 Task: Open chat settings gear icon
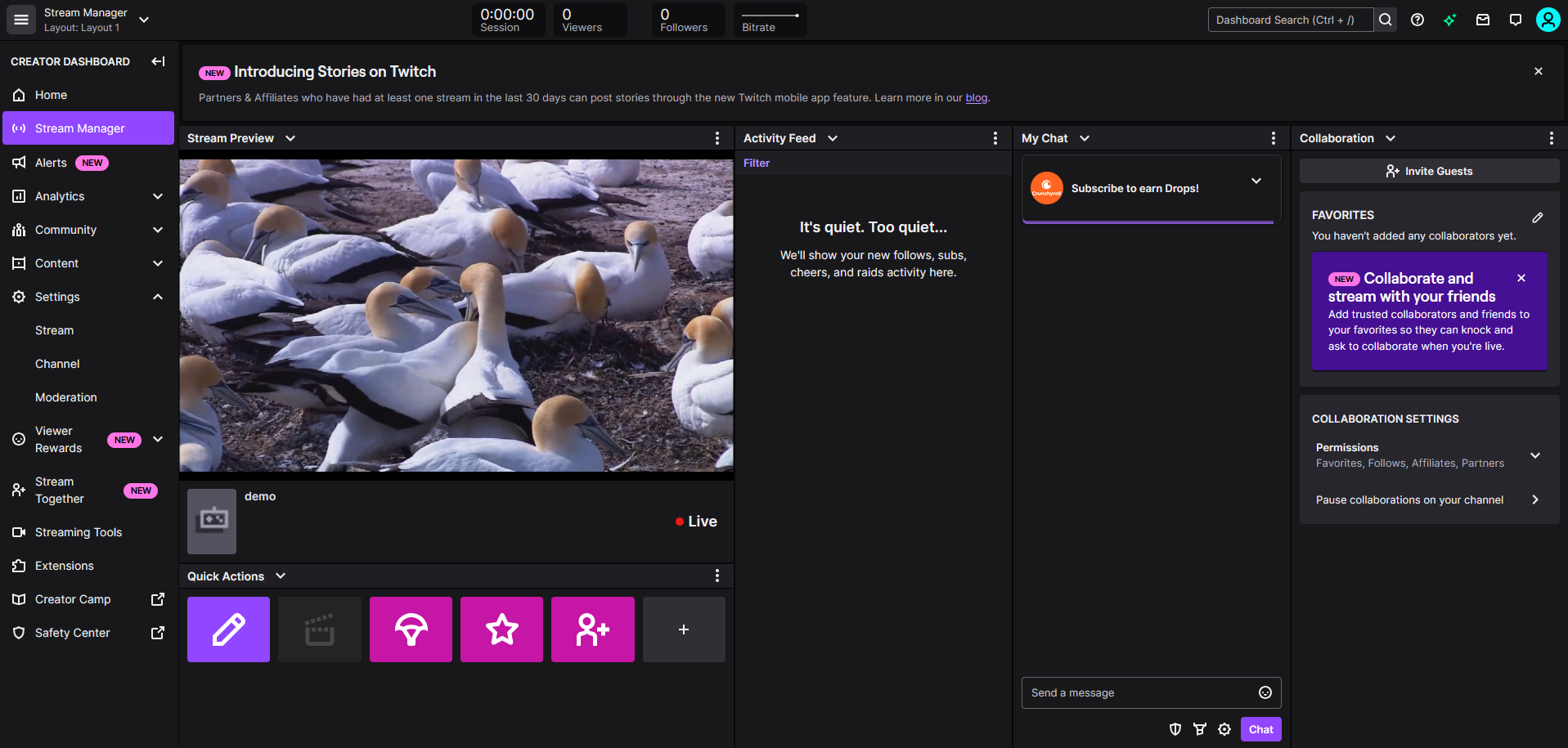coord(1224,729)
